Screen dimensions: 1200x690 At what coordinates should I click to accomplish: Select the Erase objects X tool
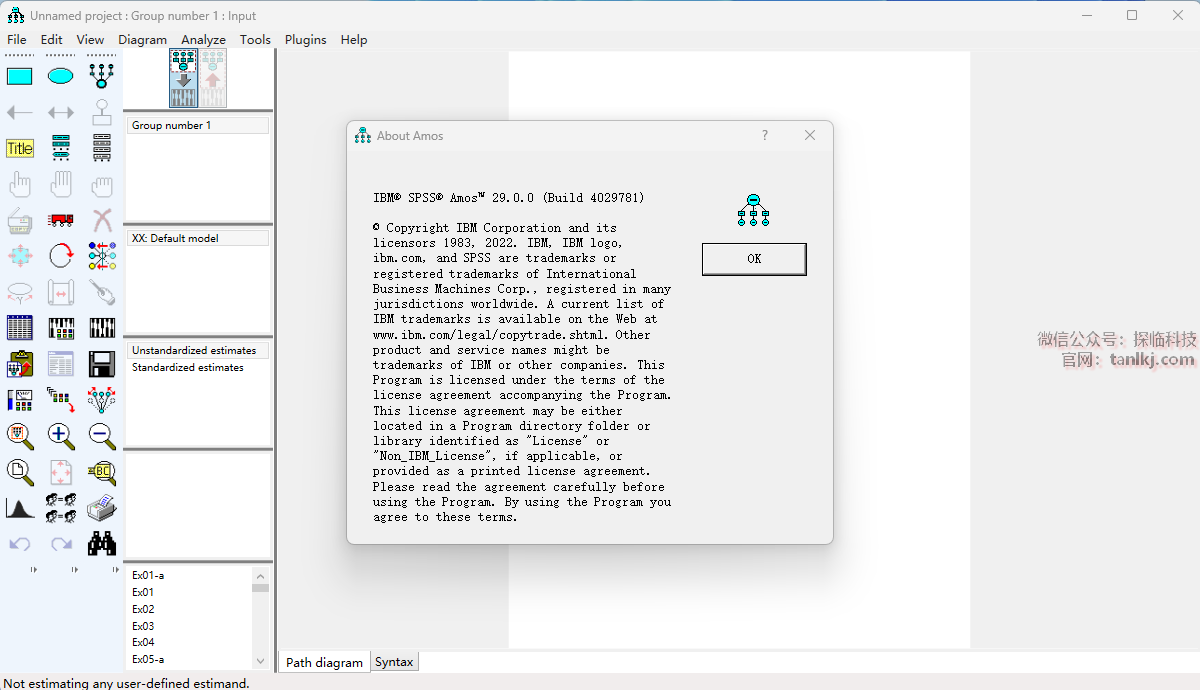click(x=101, y=220)
